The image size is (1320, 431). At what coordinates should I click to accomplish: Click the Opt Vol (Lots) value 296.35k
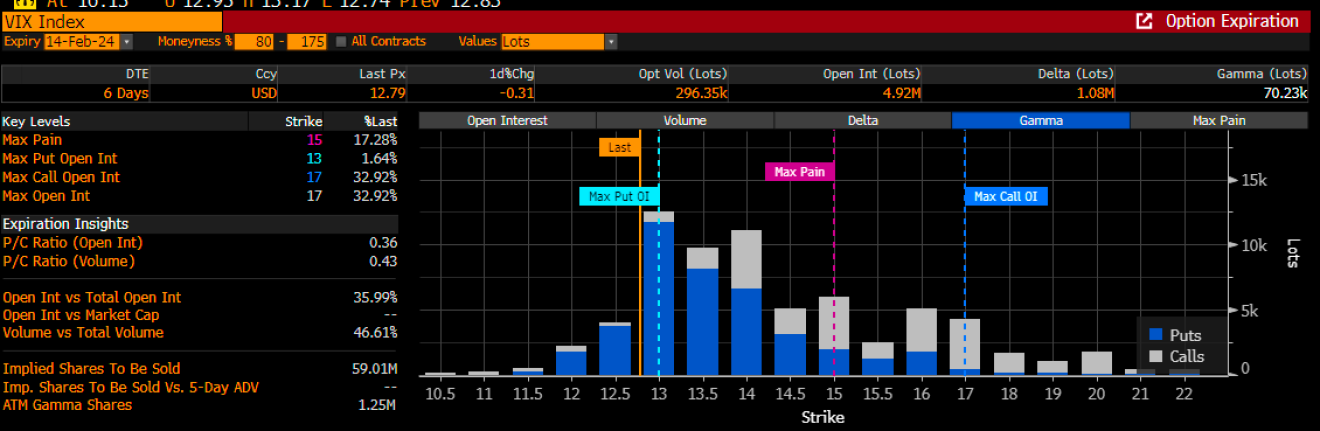pos(699,93)
